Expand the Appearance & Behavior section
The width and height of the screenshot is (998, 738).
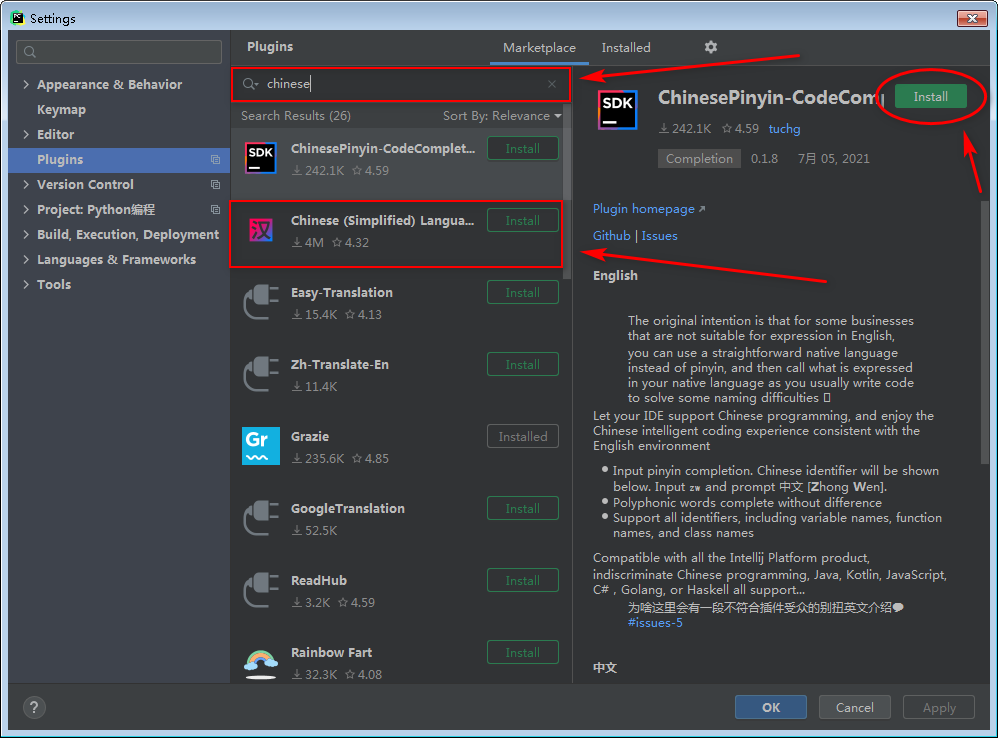pyautogui.click(x=26, y=84)
